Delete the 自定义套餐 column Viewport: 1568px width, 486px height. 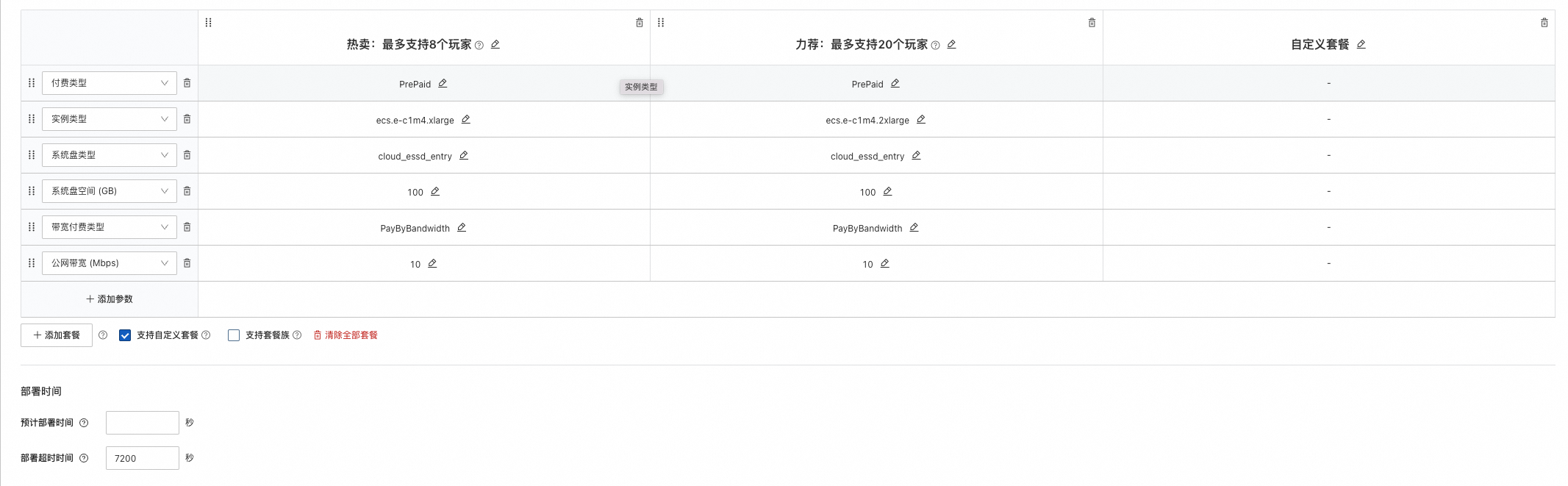point(1544,23)
